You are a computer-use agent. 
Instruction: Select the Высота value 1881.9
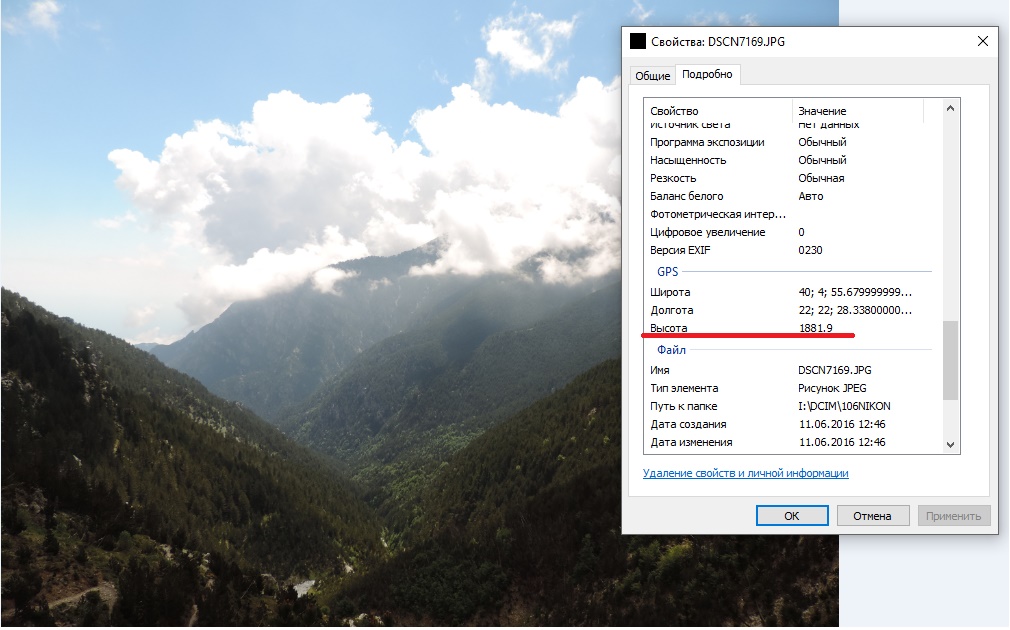click(x=815, y=328)
